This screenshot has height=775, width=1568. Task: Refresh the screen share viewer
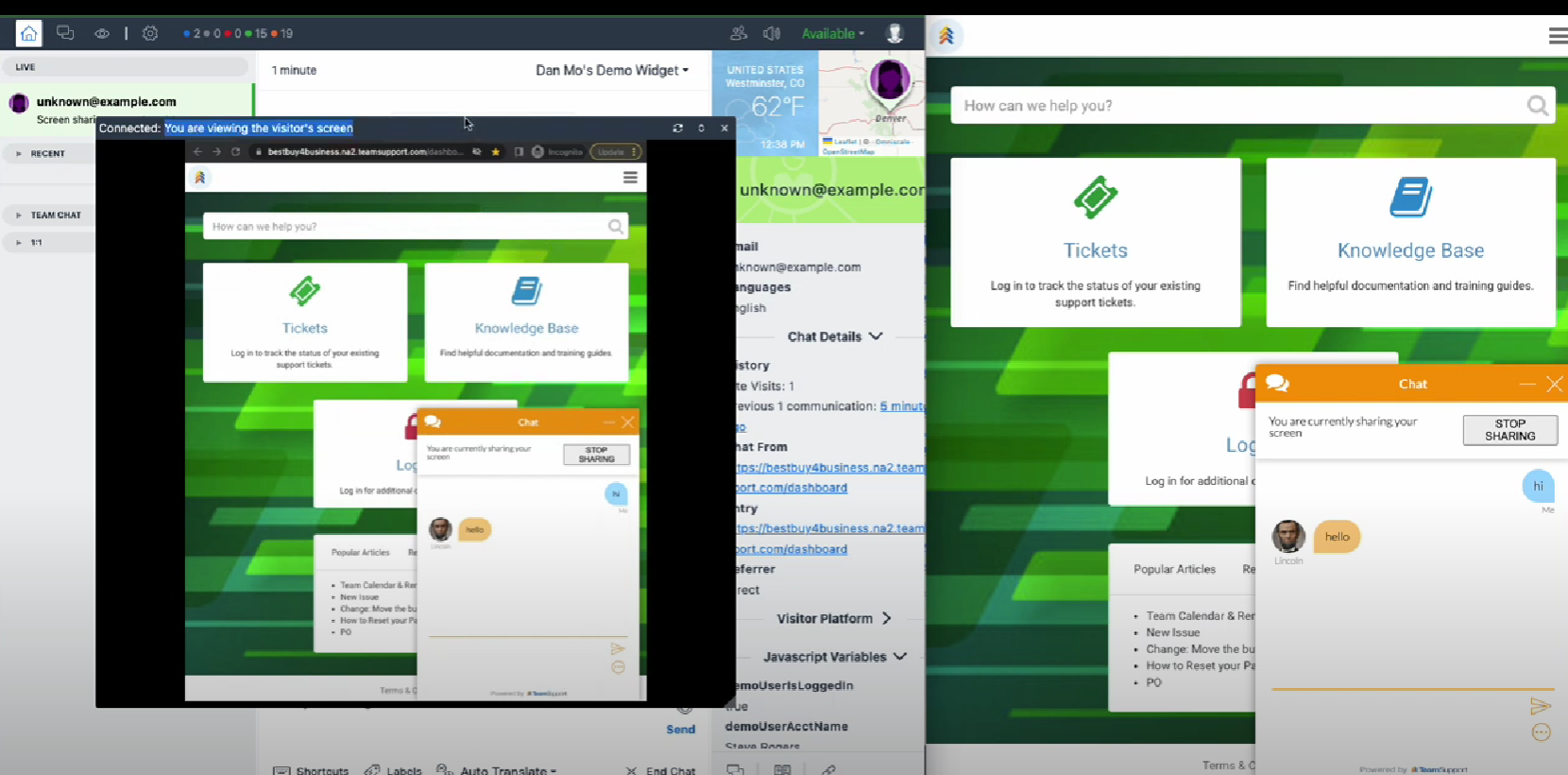pyautogui.click(x=677, y=128)
